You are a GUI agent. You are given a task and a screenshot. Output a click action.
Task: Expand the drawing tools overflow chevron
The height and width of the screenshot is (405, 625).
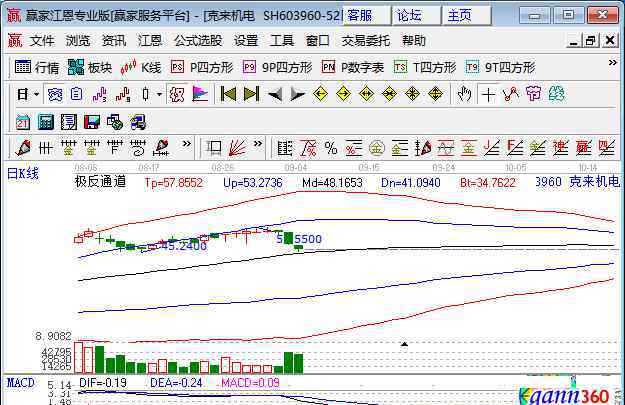point(186,144)
